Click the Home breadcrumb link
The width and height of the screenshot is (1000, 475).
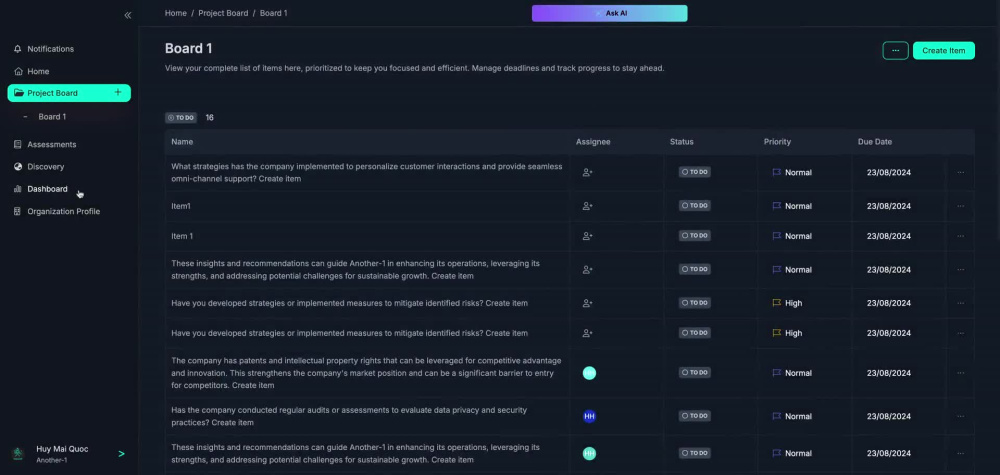175,13
